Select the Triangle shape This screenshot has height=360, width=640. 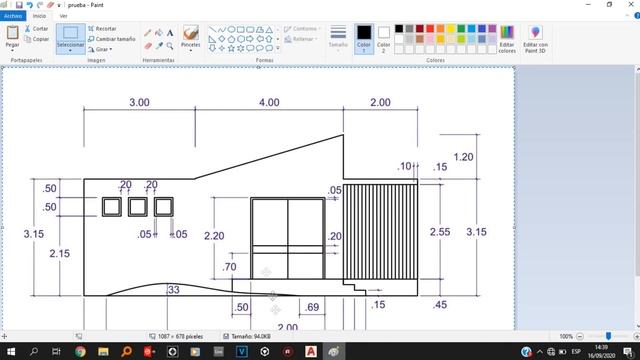269,30
